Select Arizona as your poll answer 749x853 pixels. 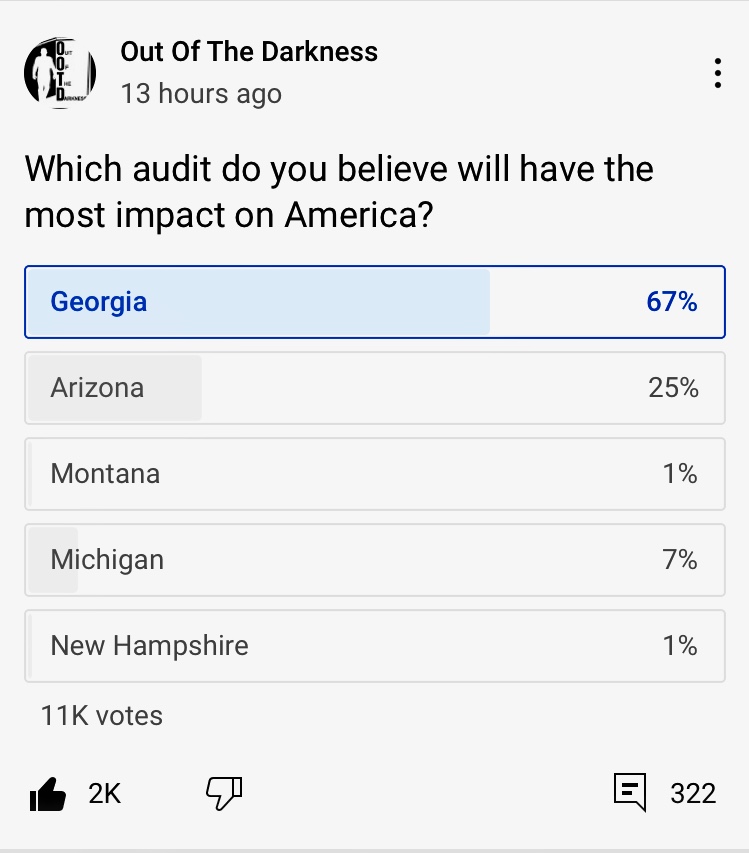tap(374, 388)
